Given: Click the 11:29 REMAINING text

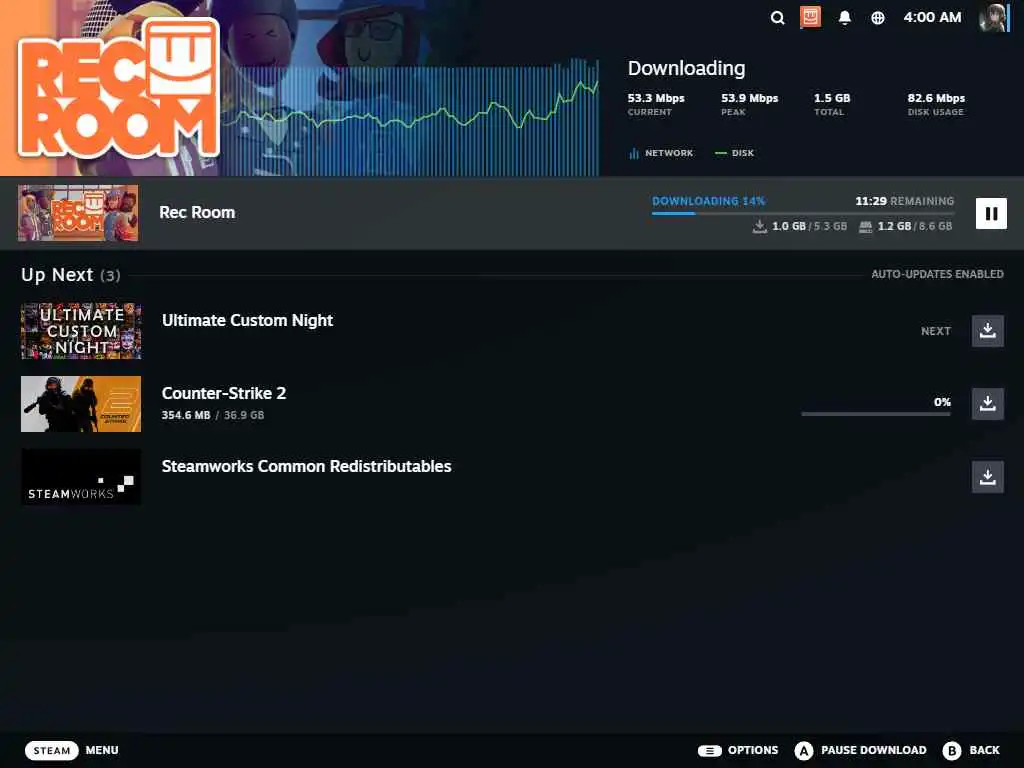Looking at the screenshot, I should coord(904,201).
